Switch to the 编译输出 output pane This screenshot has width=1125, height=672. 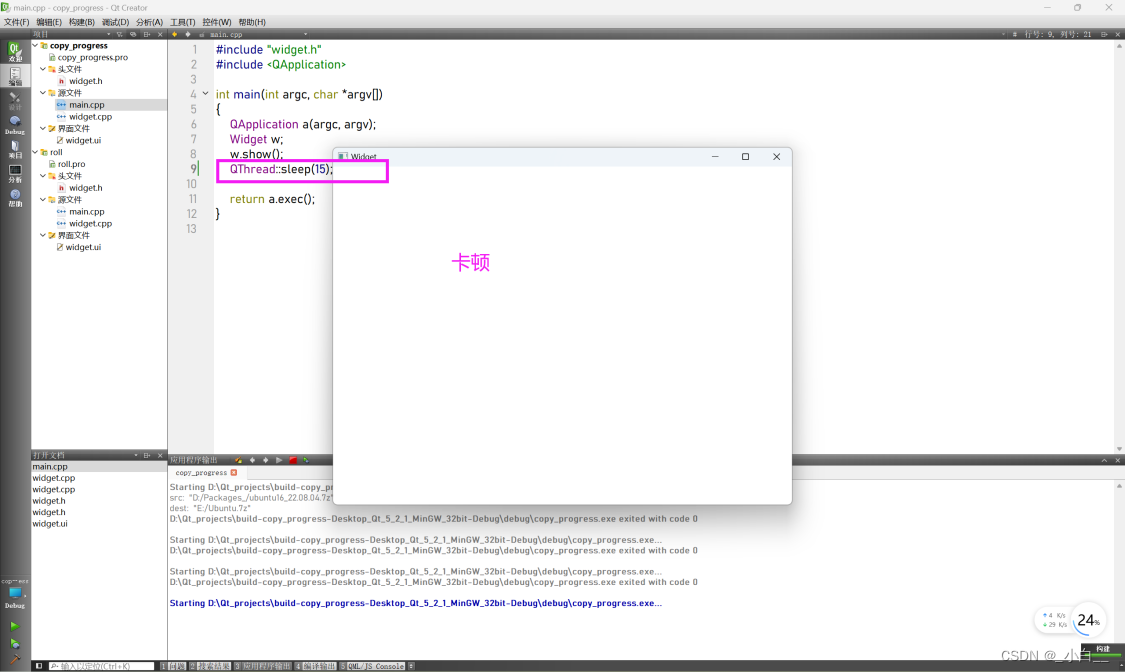coord(315,666)
